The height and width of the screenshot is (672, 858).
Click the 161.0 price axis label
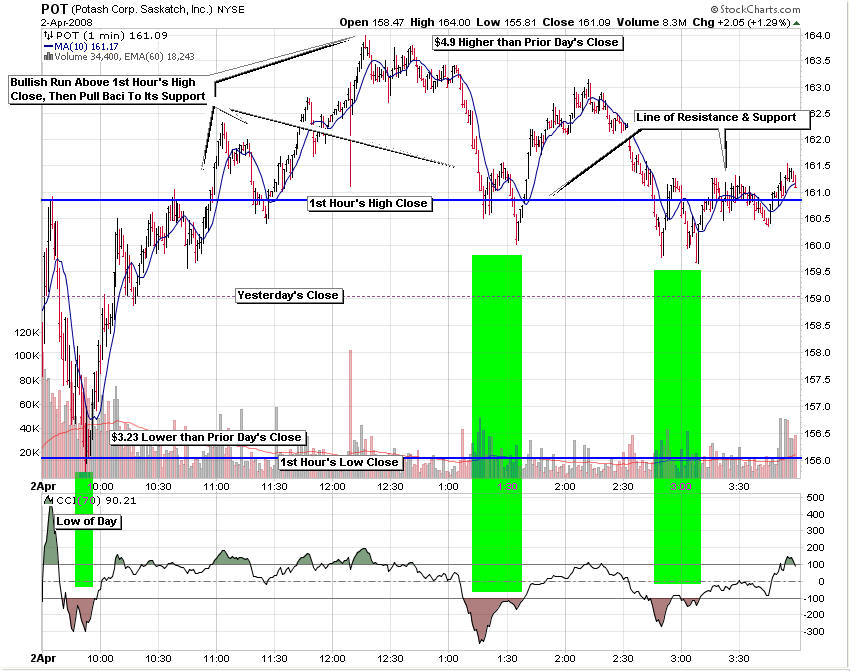click(817, 193)
